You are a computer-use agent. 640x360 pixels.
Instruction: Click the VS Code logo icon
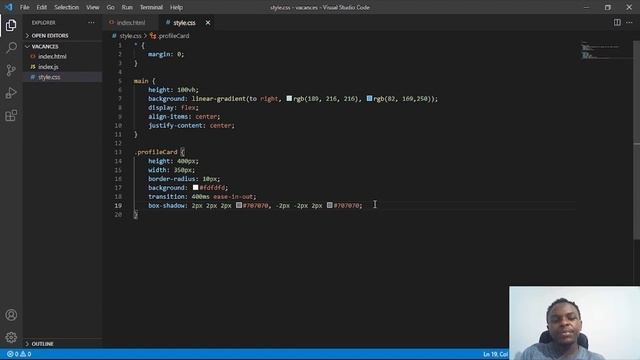click(9, 7)
